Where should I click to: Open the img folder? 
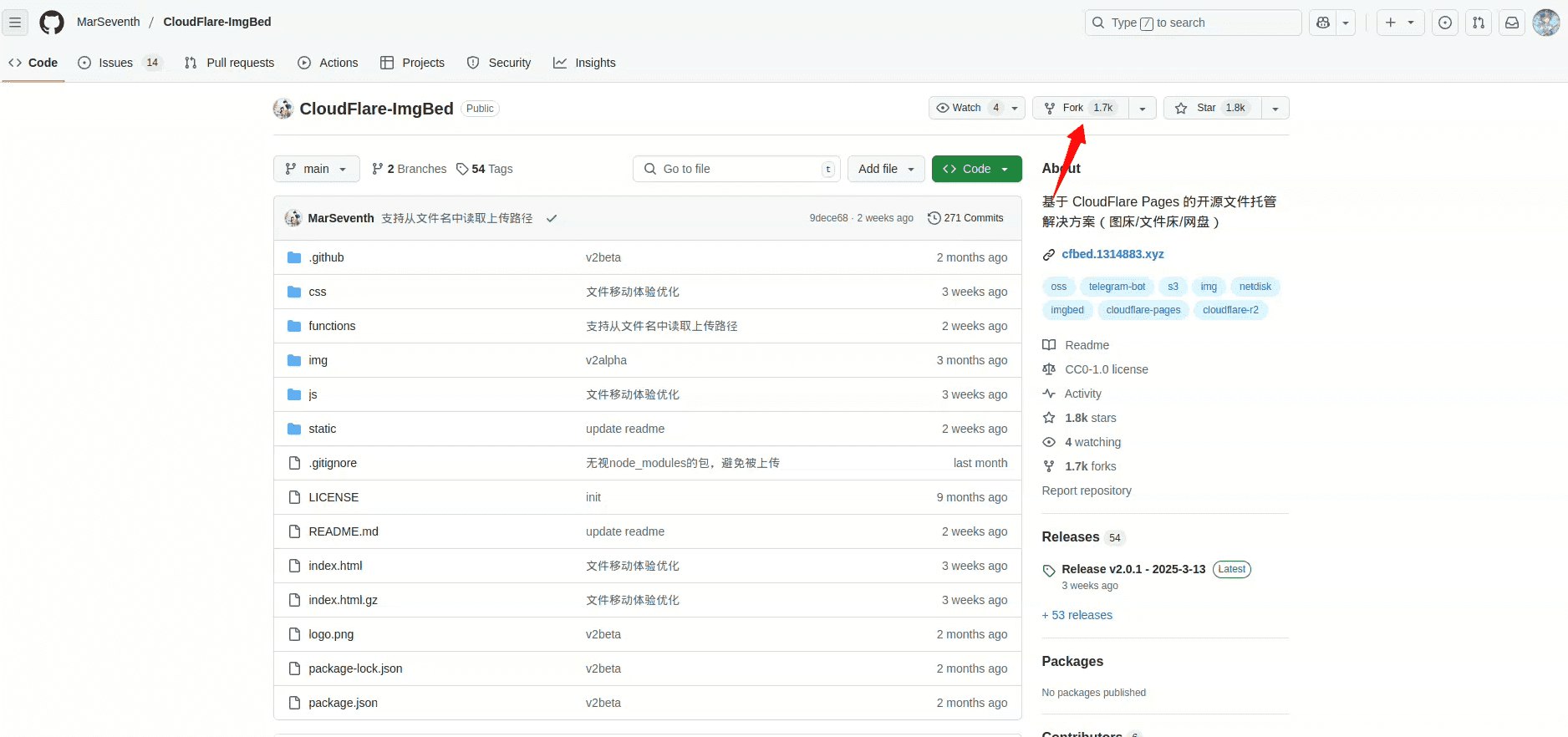point(318,360)
